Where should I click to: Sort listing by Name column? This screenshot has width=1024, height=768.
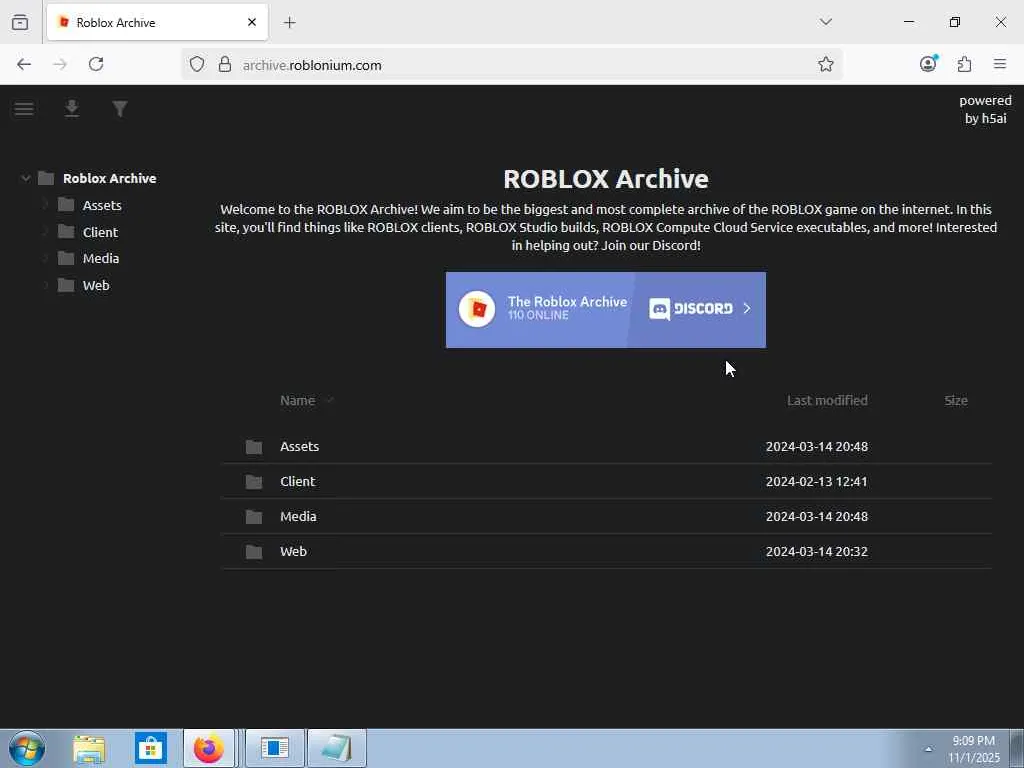297,400
